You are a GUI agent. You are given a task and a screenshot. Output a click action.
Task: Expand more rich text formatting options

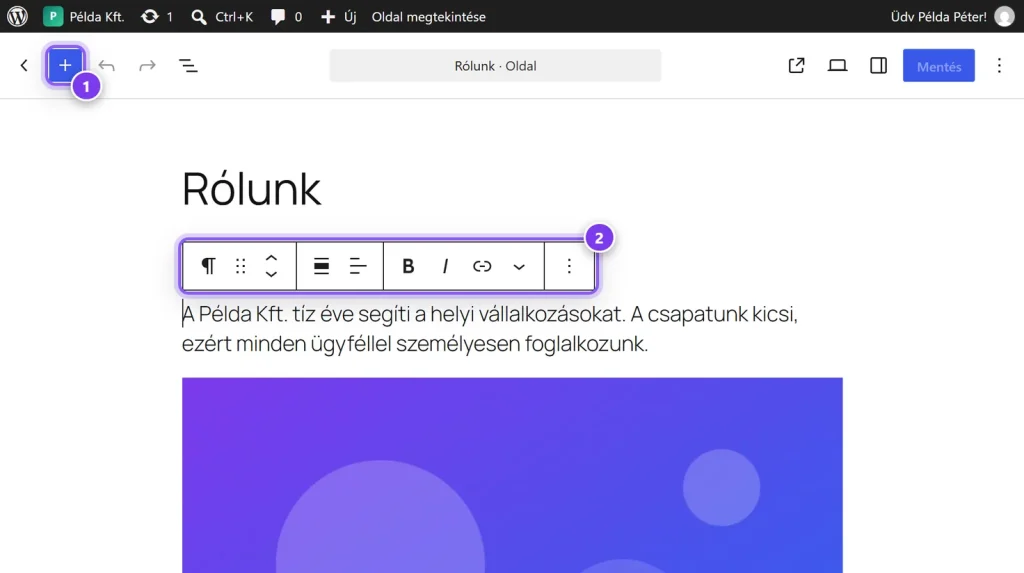coord(519,266)
